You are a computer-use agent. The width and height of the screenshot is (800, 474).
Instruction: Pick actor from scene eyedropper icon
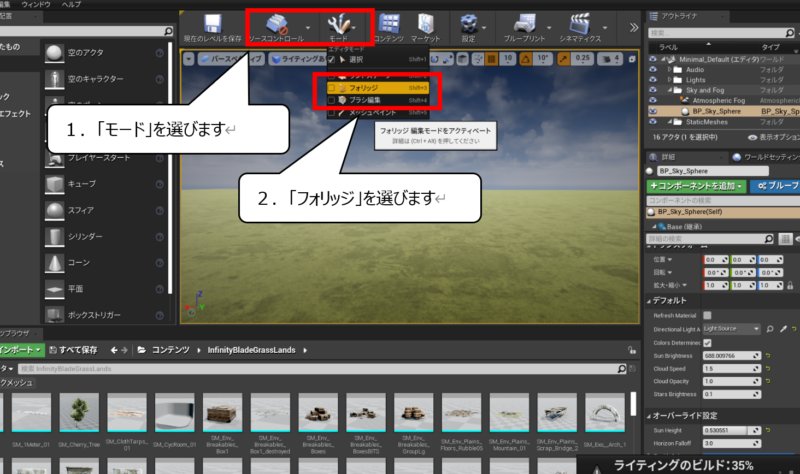pyautogui.click(x=783, y=329)
